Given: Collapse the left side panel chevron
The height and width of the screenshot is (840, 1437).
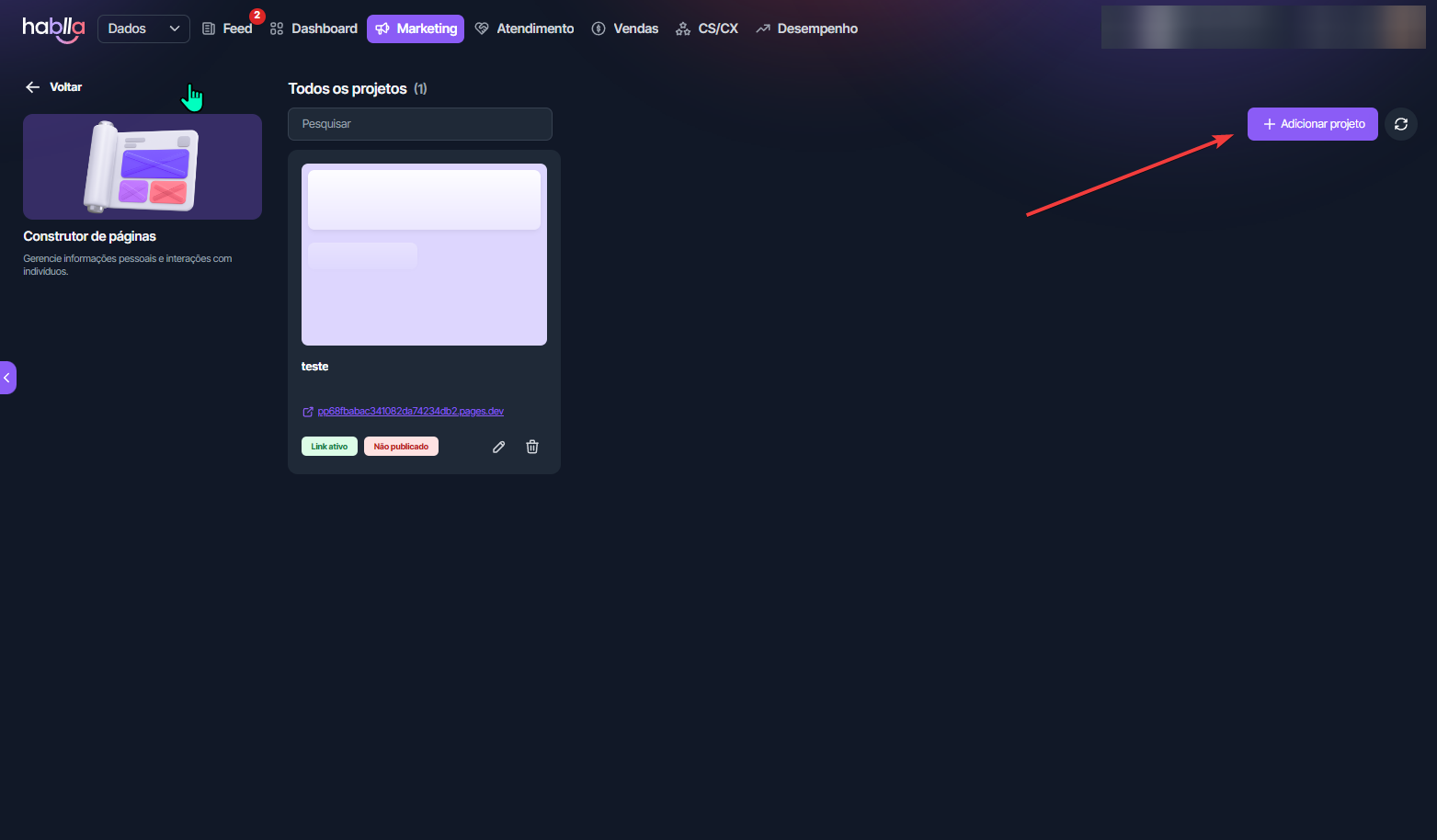Looking at the screenshot, I should point(7,378).
